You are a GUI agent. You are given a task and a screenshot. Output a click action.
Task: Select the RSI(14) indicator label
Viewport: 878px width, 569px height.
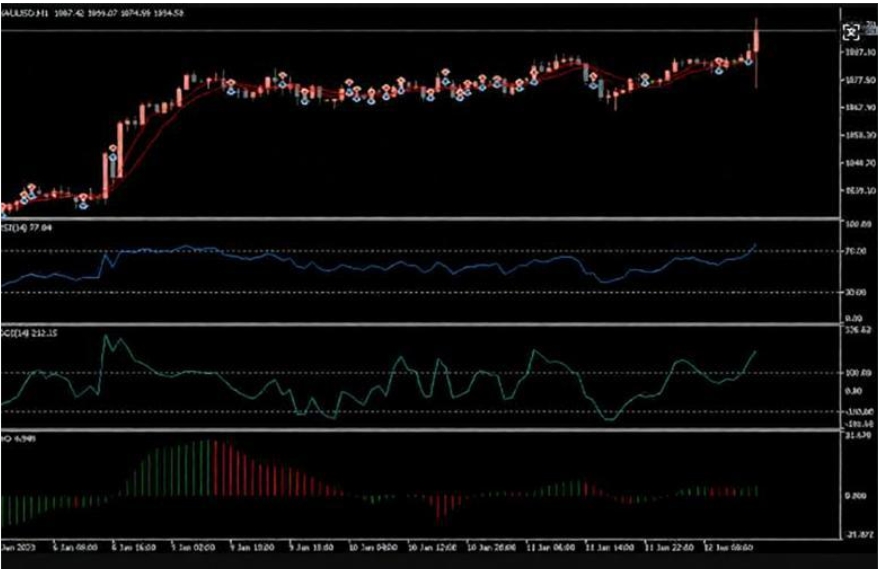[11, 228]
